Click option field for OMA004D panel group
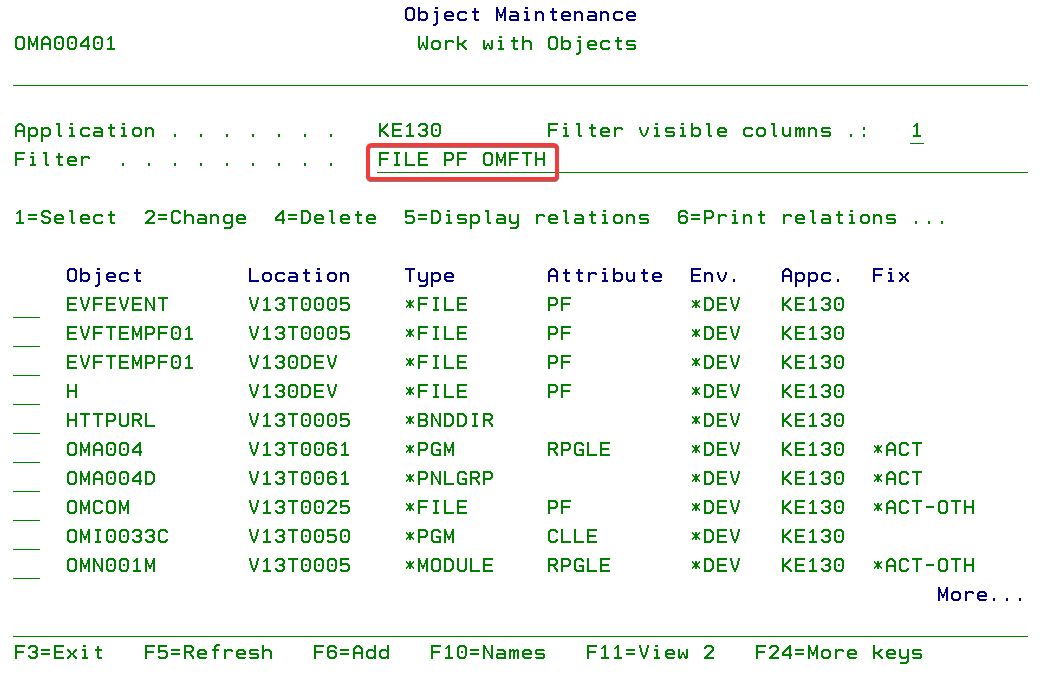1040x696 pixels. 26,480
